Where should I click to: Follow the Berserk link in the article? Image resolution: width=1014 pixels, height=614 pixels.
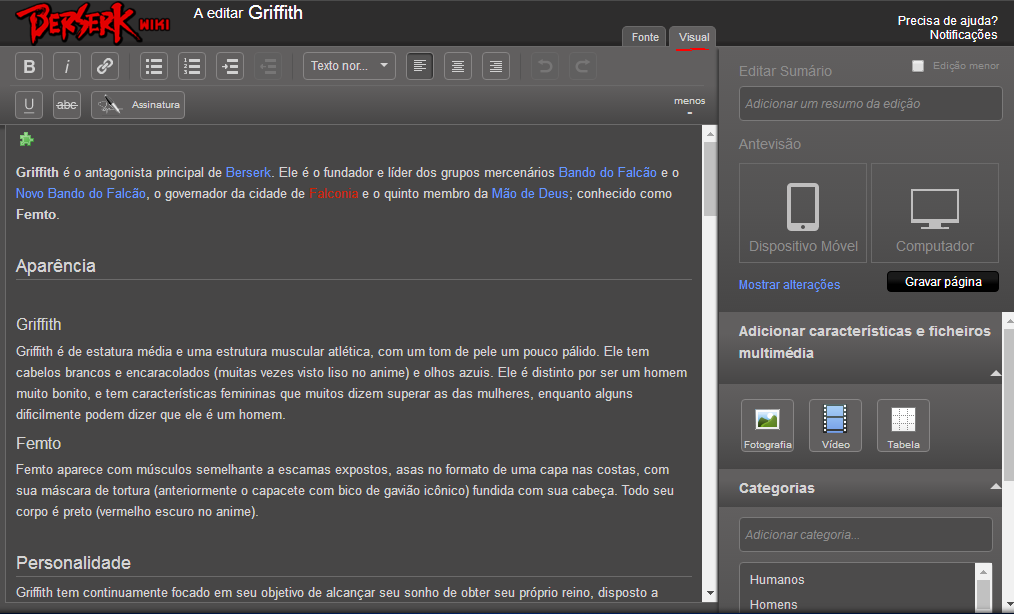248,173
